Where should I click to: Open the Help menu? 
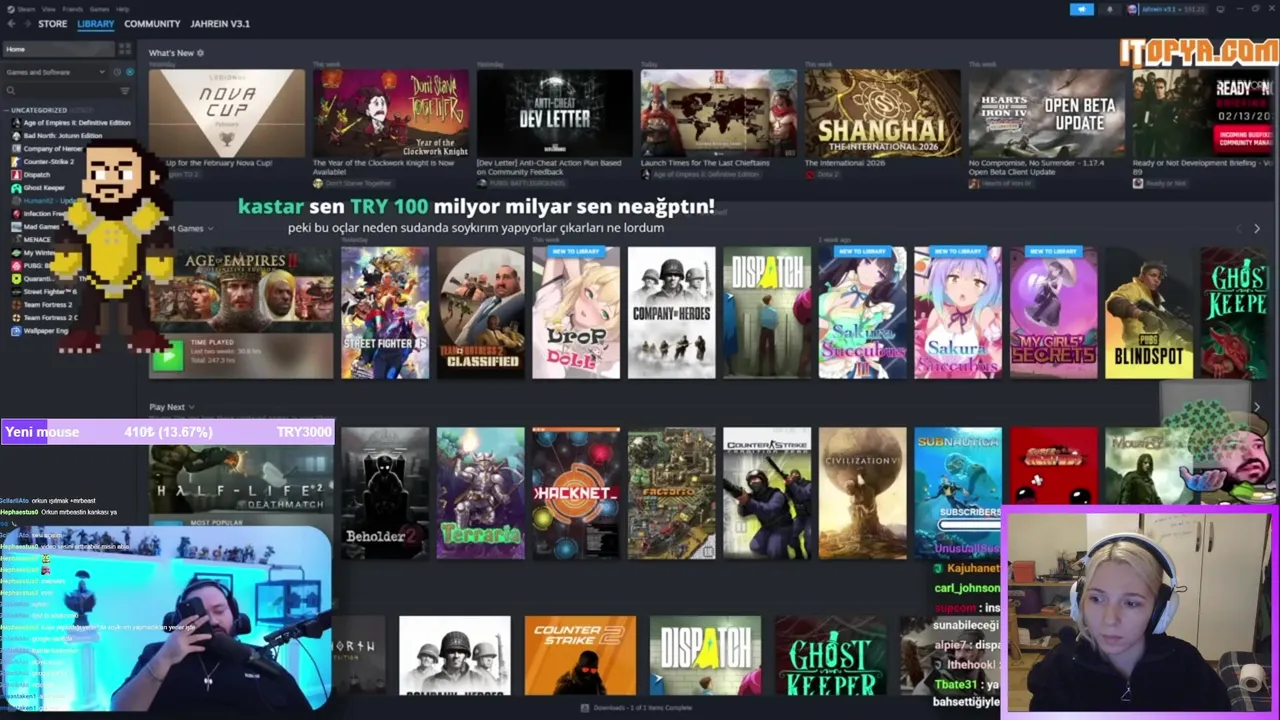(x=122, y=9)
